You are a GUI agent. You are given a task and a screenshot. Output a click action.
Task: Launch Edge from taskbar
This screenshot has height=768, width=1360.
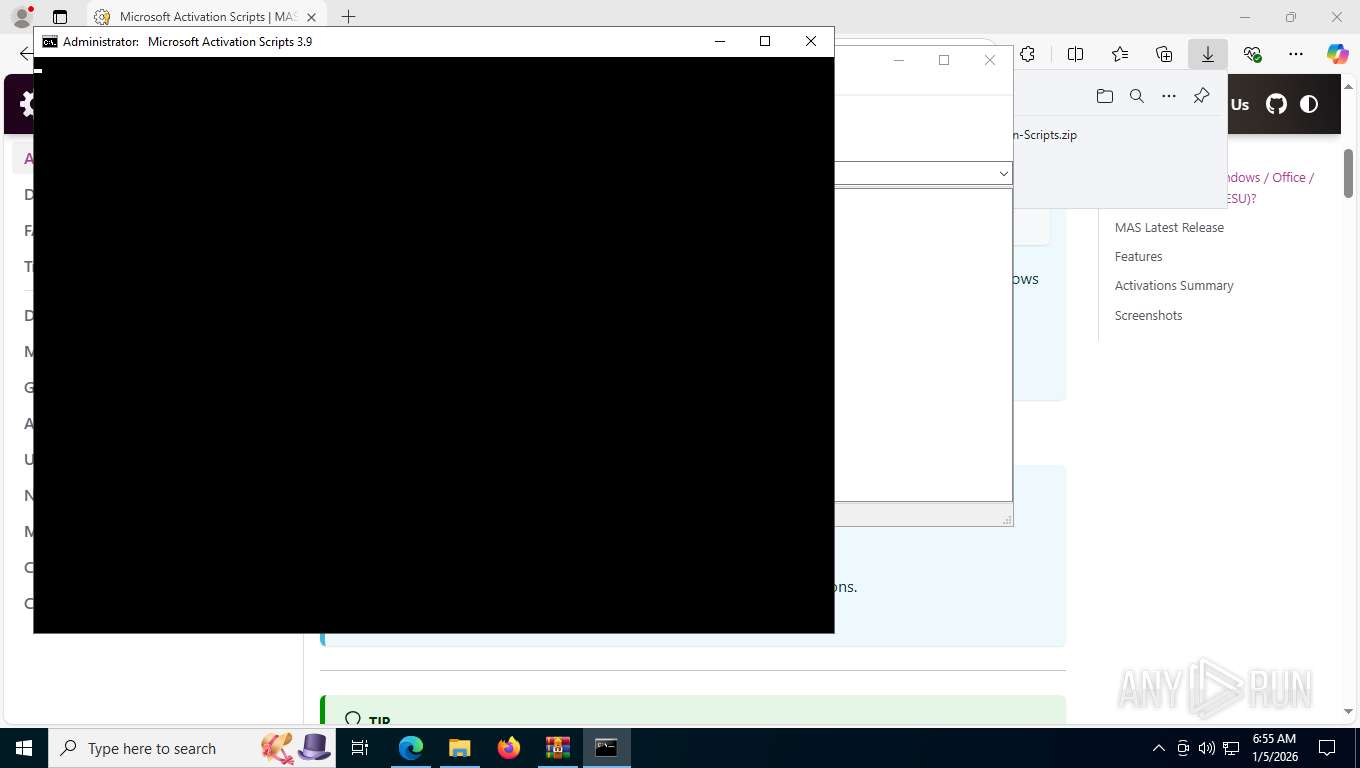click(411, 748)
